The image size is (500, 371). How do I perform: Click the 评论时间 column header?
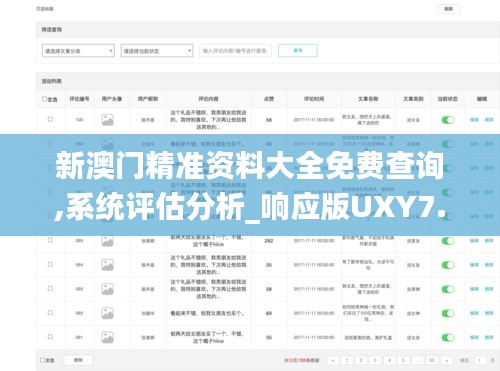point(314,99)
